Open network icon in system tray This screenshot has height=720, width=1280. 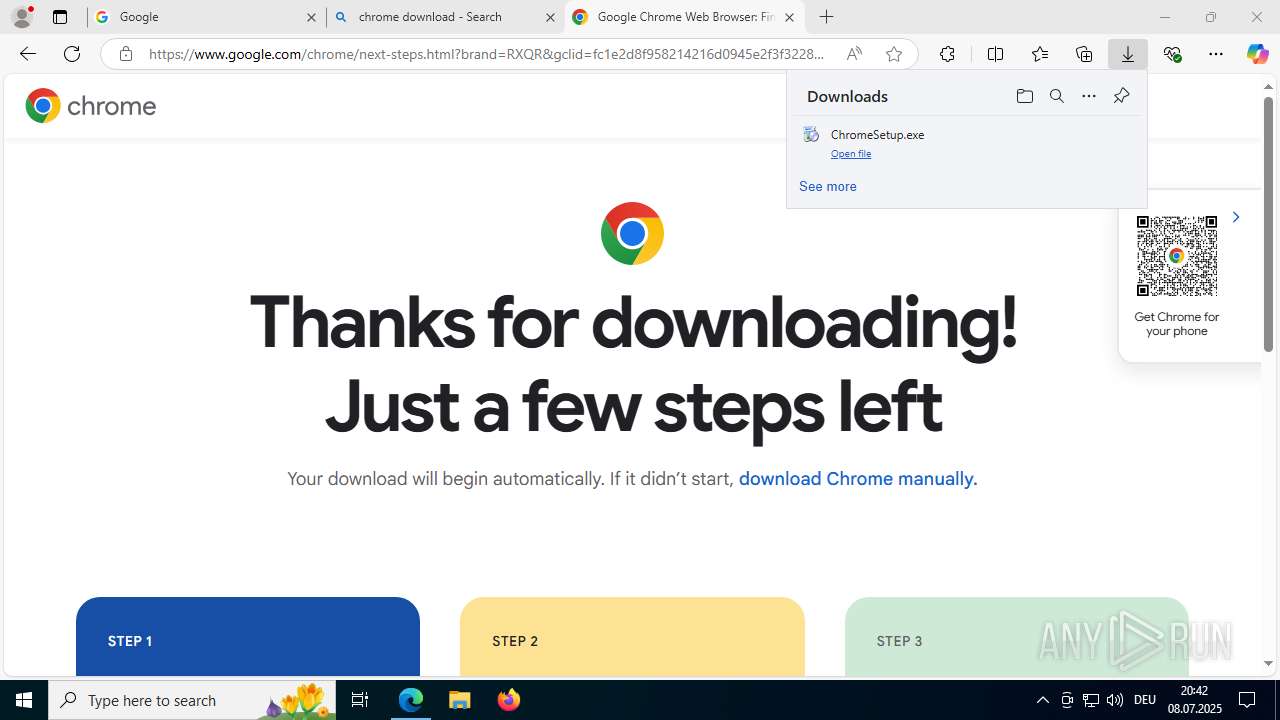1091,700
